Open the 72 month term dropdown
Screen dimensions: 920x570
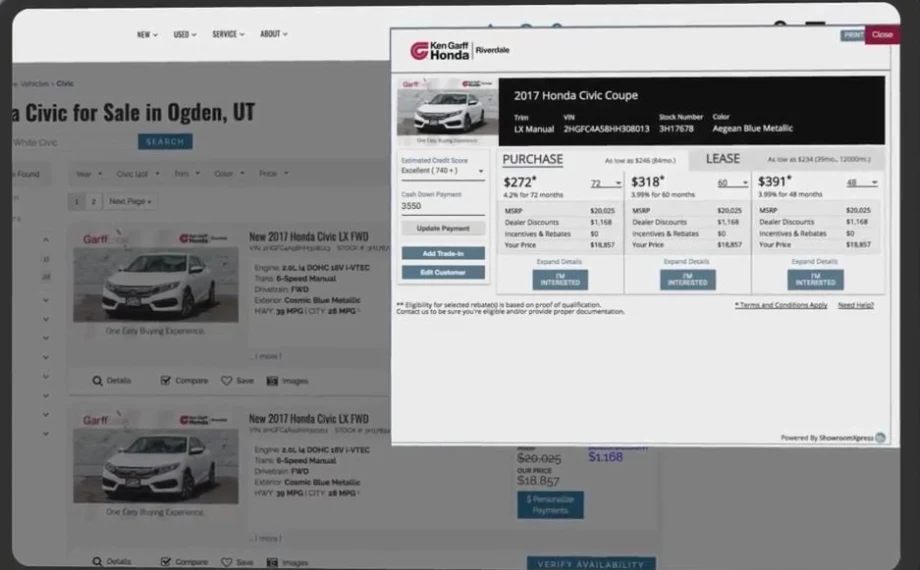point(606,184)
